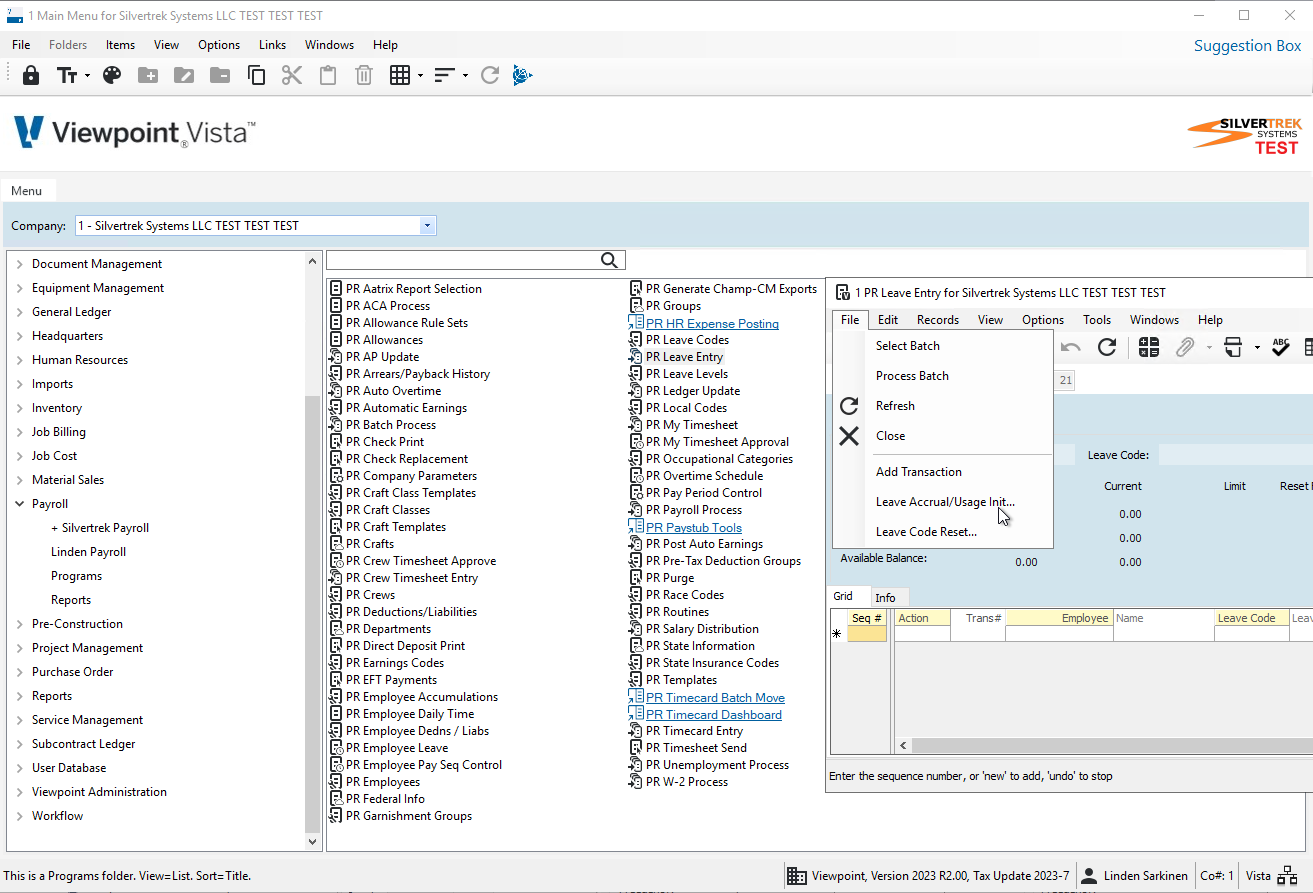The height and width of the screenshot is (893, 1313).
Task: Click the sort lines icon
Action: (444, 75)
